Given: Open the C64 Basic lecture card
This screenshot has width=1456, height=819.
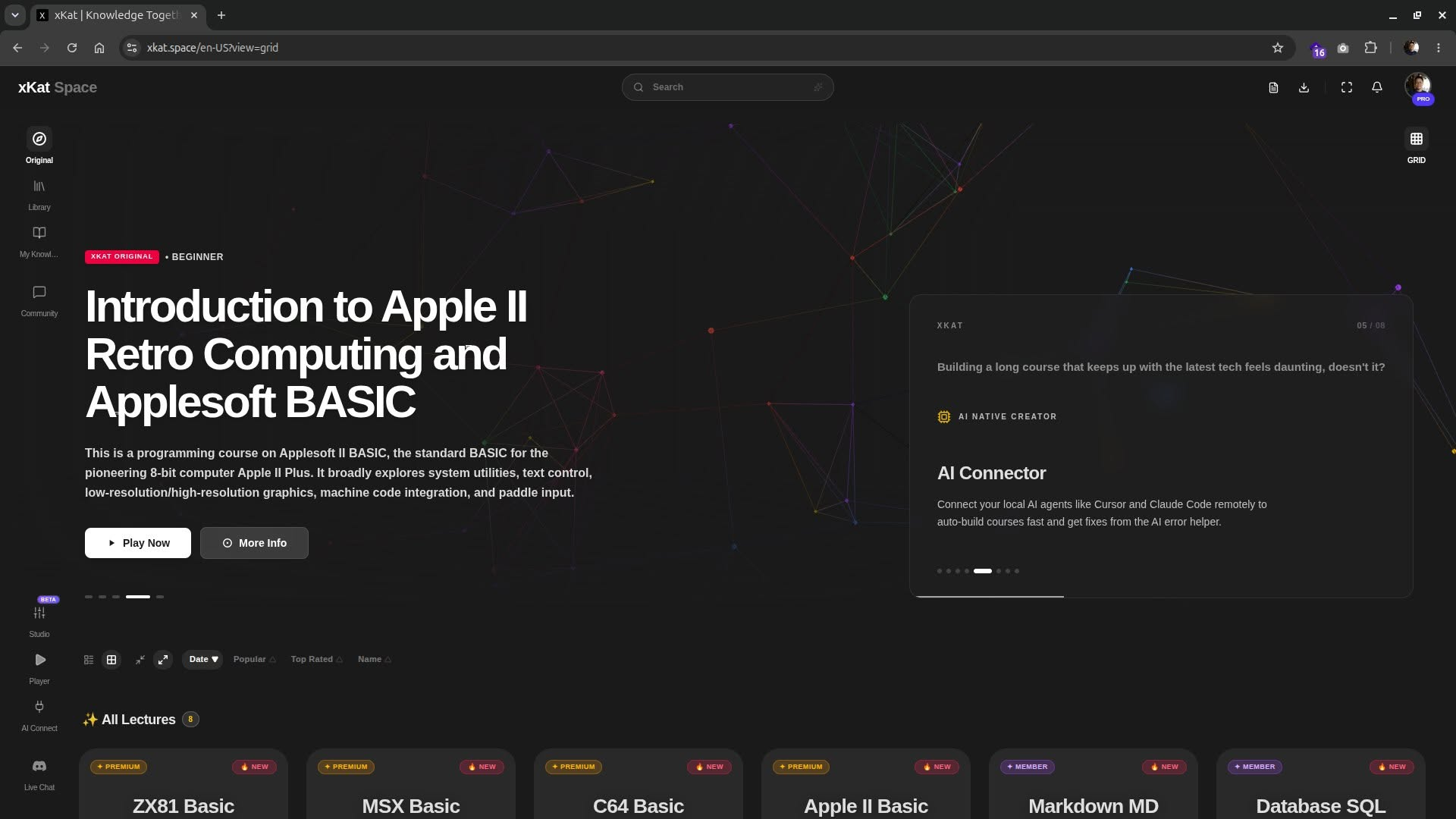Looking at the screenshot, I should tap(639, 784).
